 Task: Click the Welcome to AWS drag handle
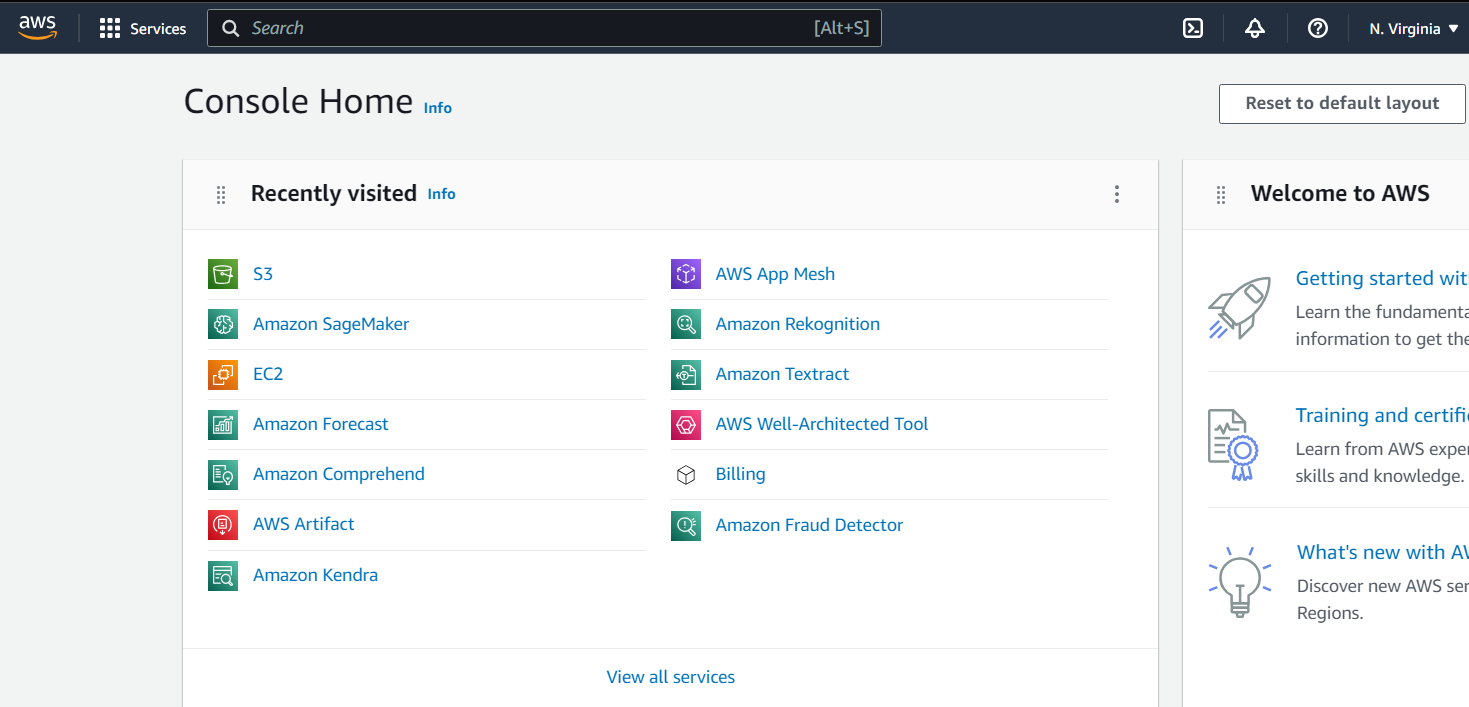tap(1220, 195)
